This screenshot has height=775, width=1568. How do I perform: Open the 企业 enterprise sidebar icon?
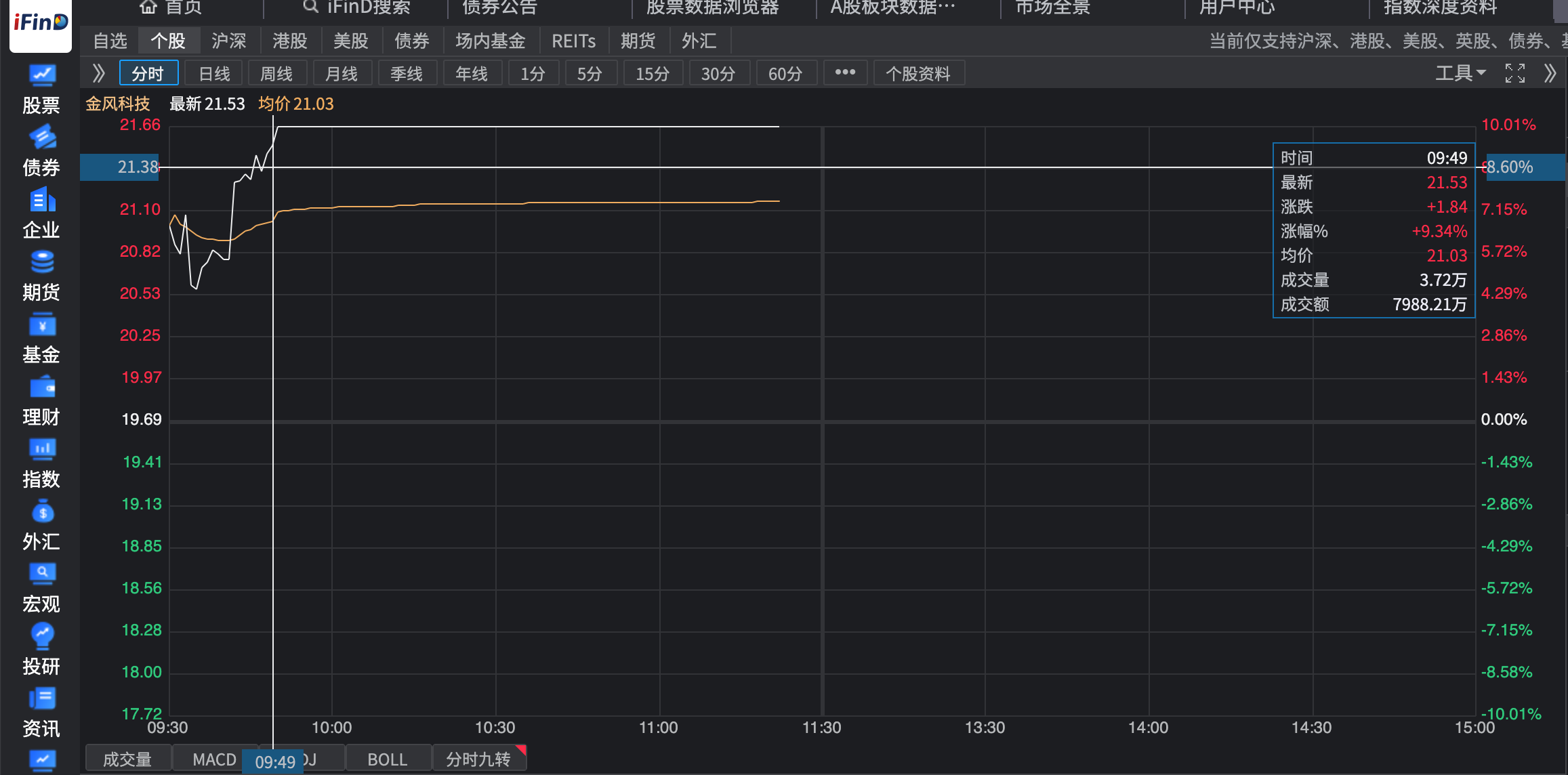click(x=41, y=201)
